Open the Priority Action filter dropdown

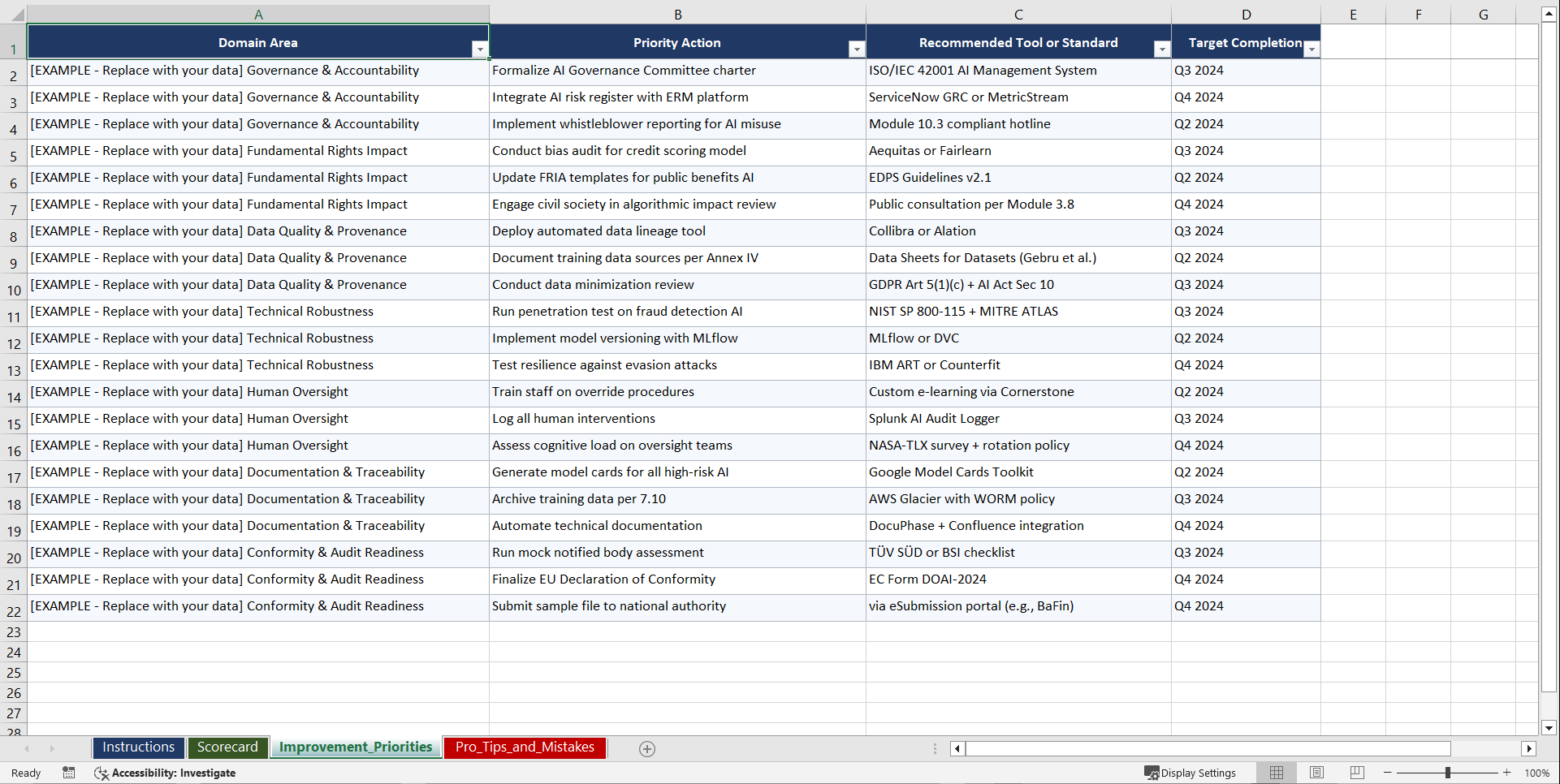click(857, 49)
